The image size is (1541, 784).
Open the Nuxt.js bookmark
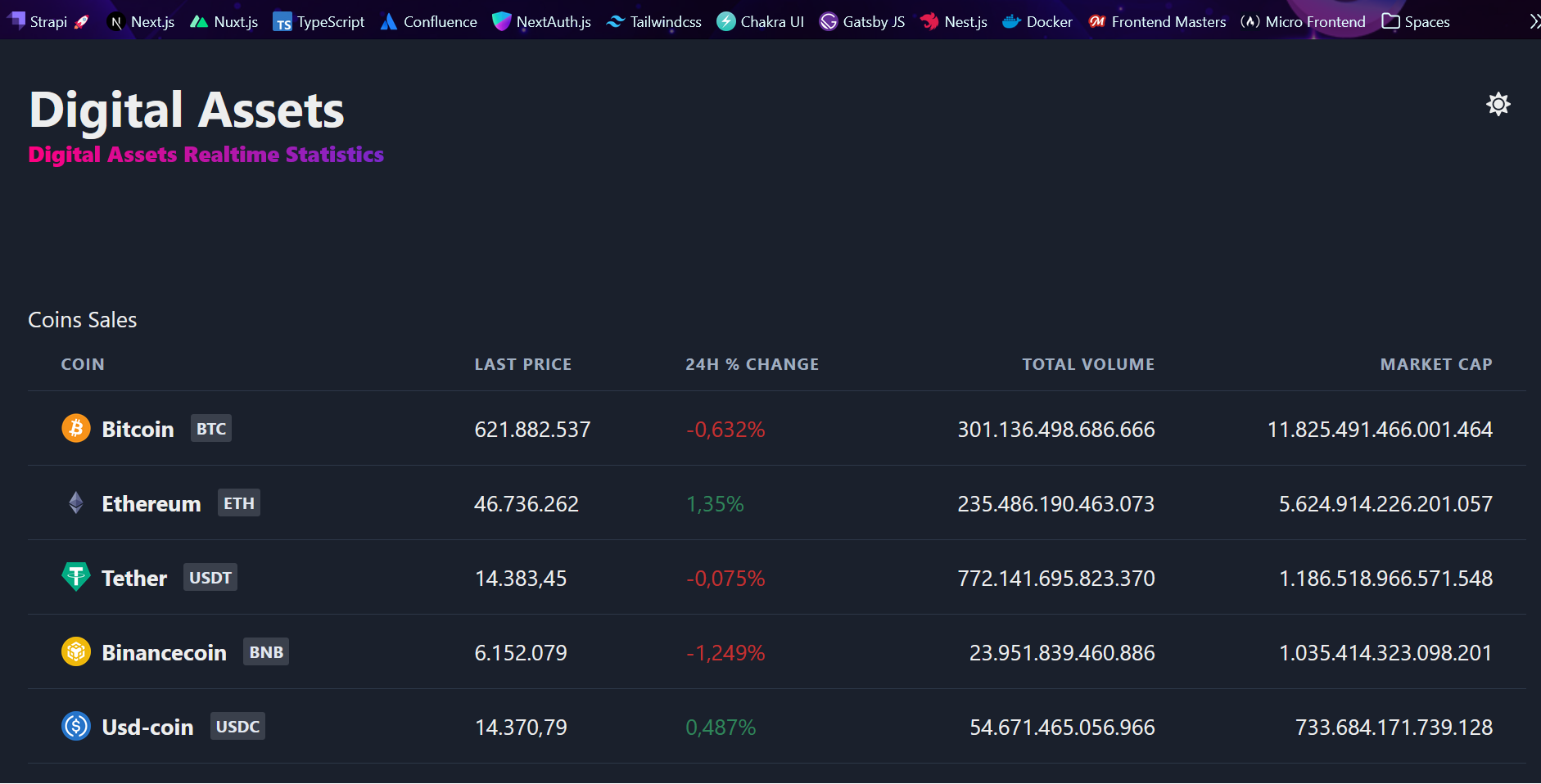tap(224, 21)
